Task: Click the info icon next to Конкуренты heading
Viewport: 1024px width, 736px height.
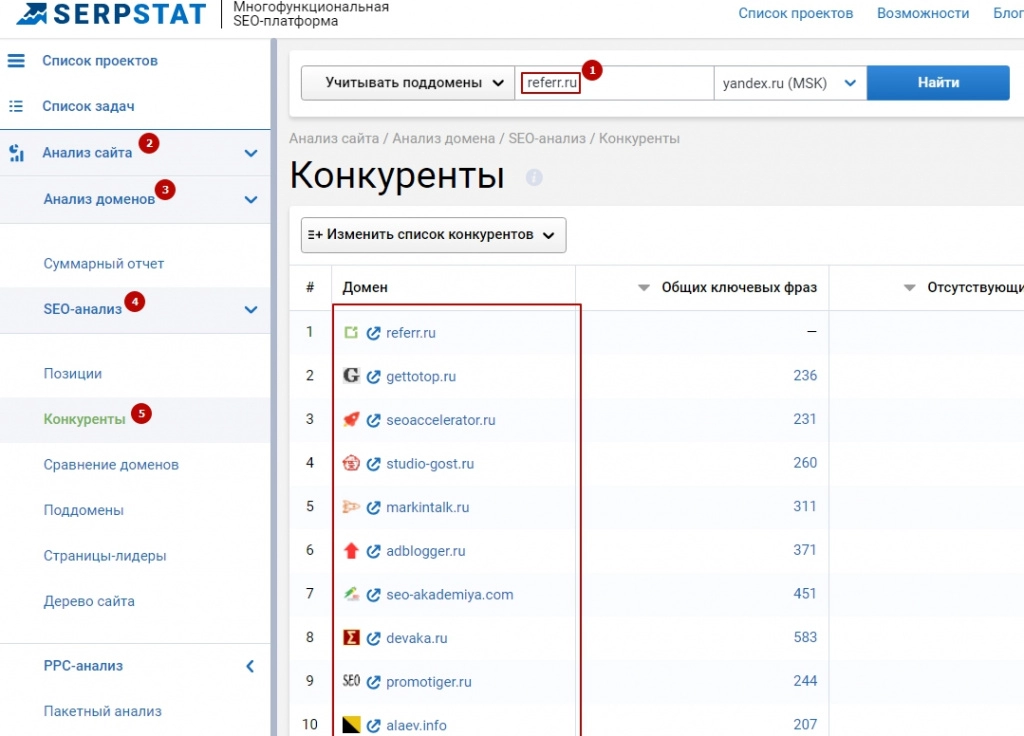Action: click(x=534, y=177)
